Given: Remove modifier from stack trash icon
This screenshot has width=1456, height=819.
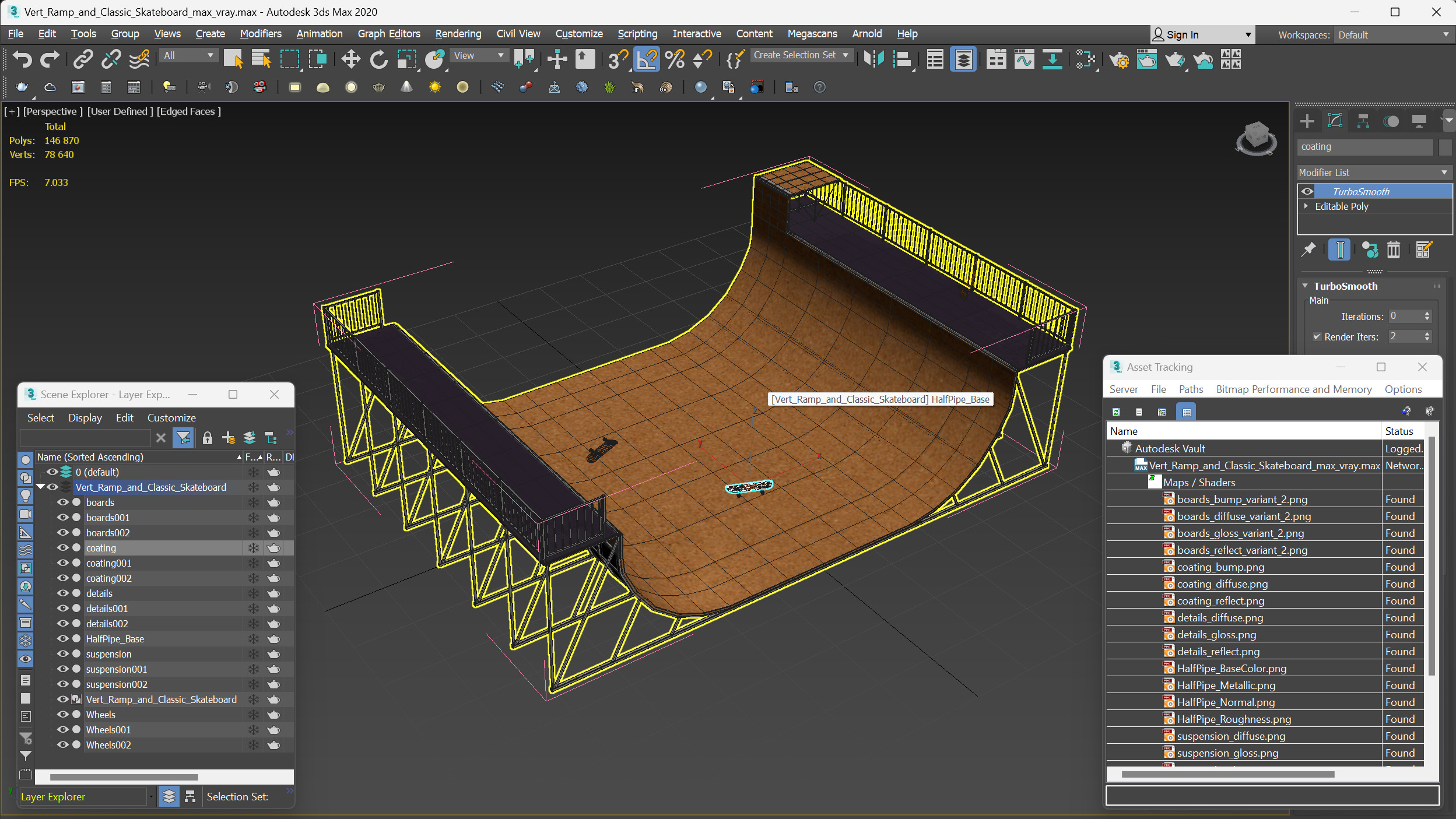Looking at the screenshot, I should pos(1393,249).
